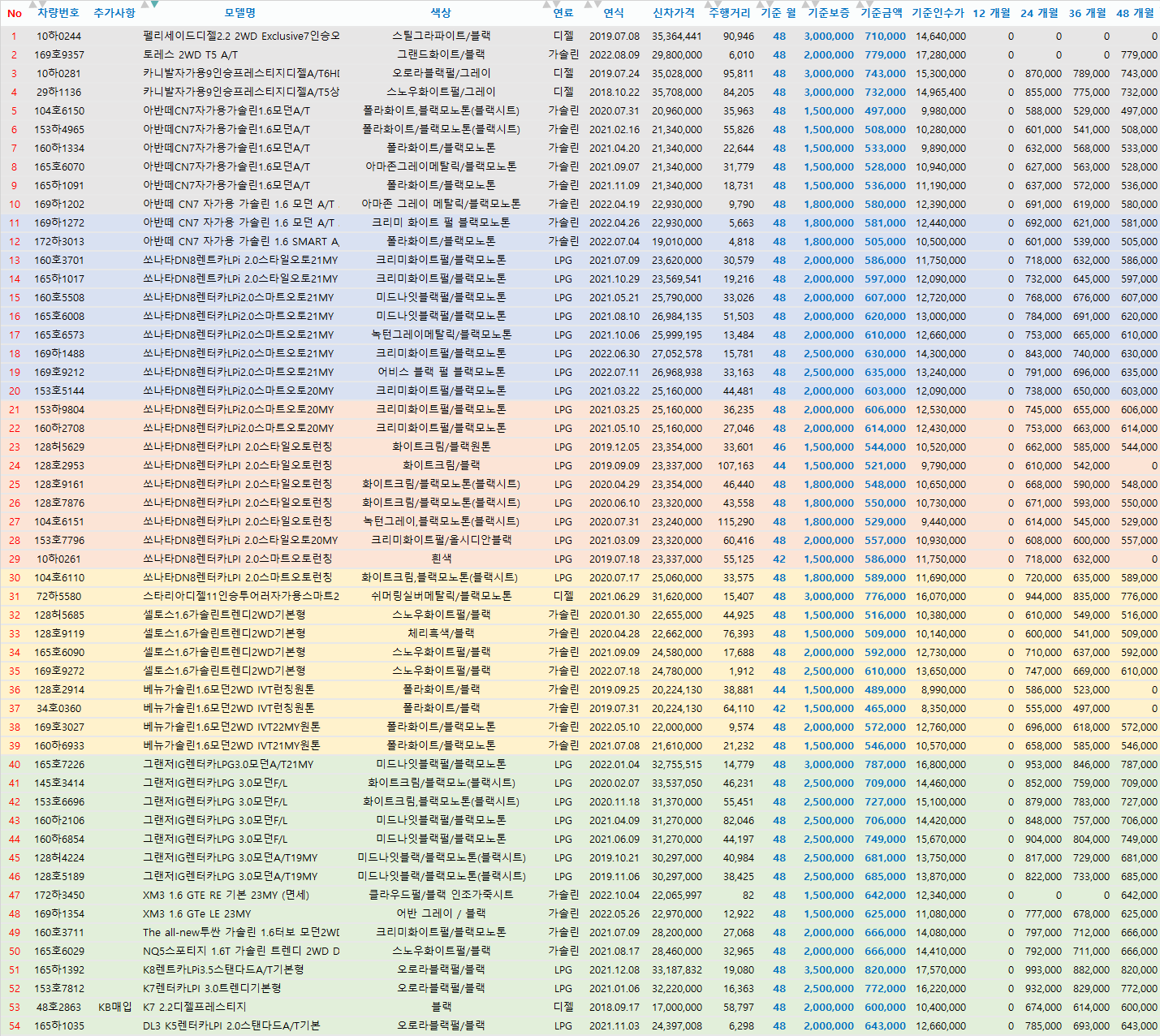Click the teal descending sort triangle beside 모델명
1160x1036 pixels.
click(155, 5)
